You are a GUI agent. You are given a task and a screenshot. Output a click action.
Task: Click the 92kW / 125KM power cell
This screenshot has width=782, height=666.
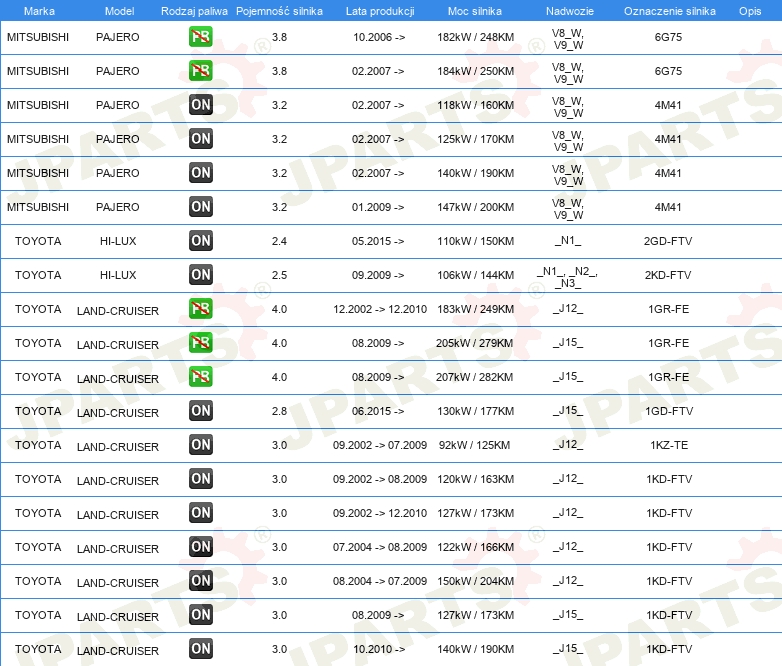point(474,445)
